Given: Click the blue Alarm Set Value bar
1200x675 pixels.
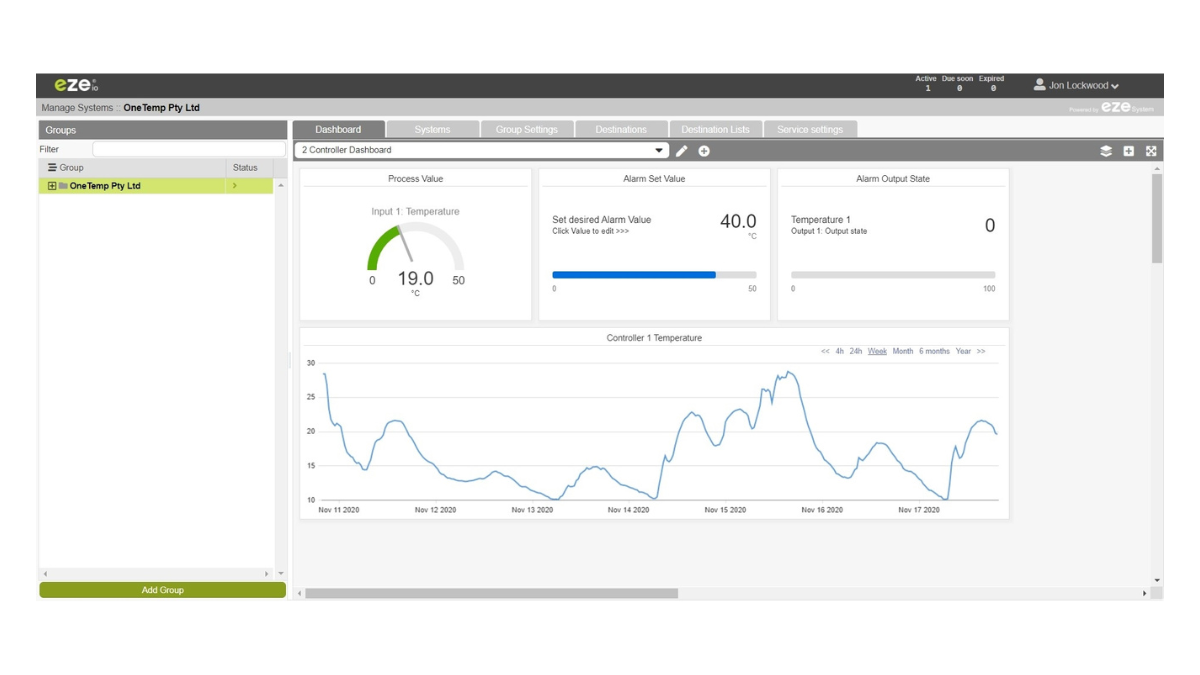Looking at the screenshot, I should (634, 274).
